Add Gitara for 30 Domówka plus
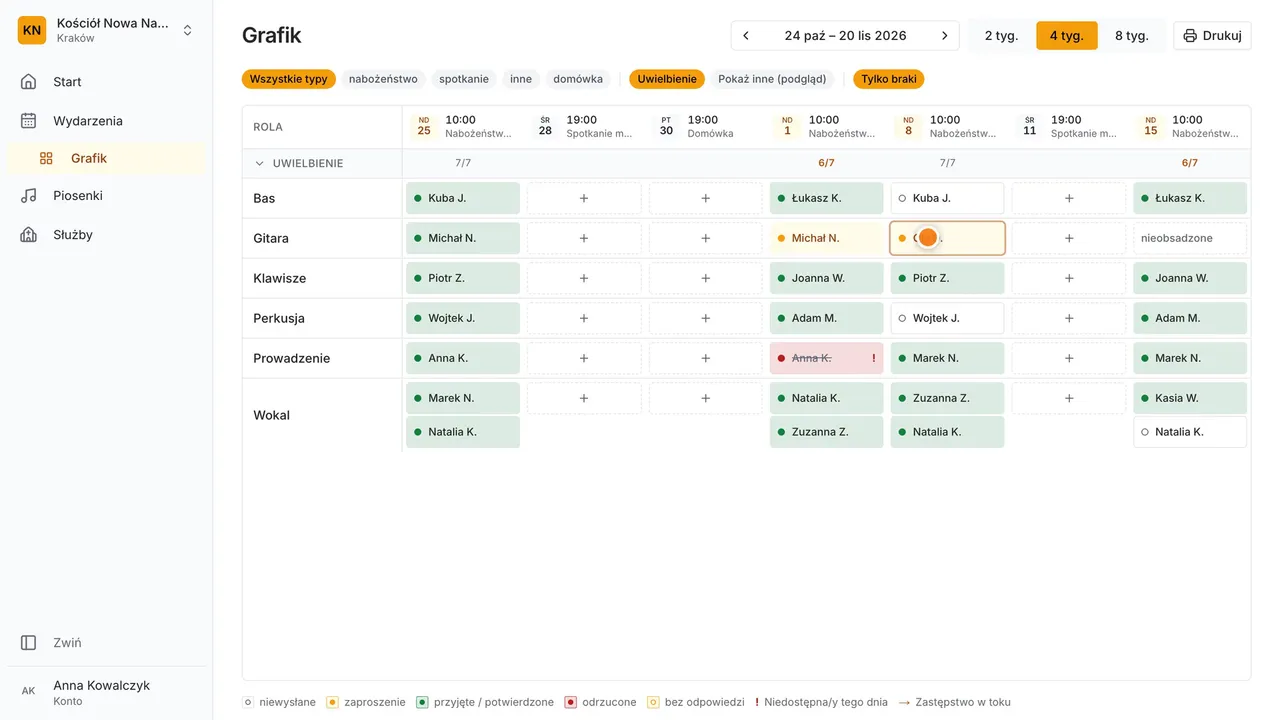The width and height of the screenshot is (1280, 720). [x=705, y=238]
